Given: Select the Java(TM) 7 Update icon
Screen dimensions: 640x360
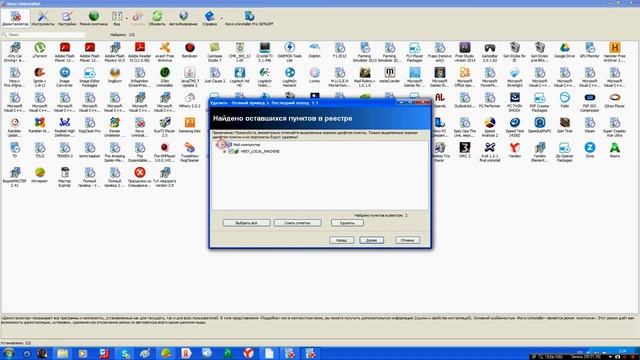Looking at the screenshot, I should [x=189, y=77].
